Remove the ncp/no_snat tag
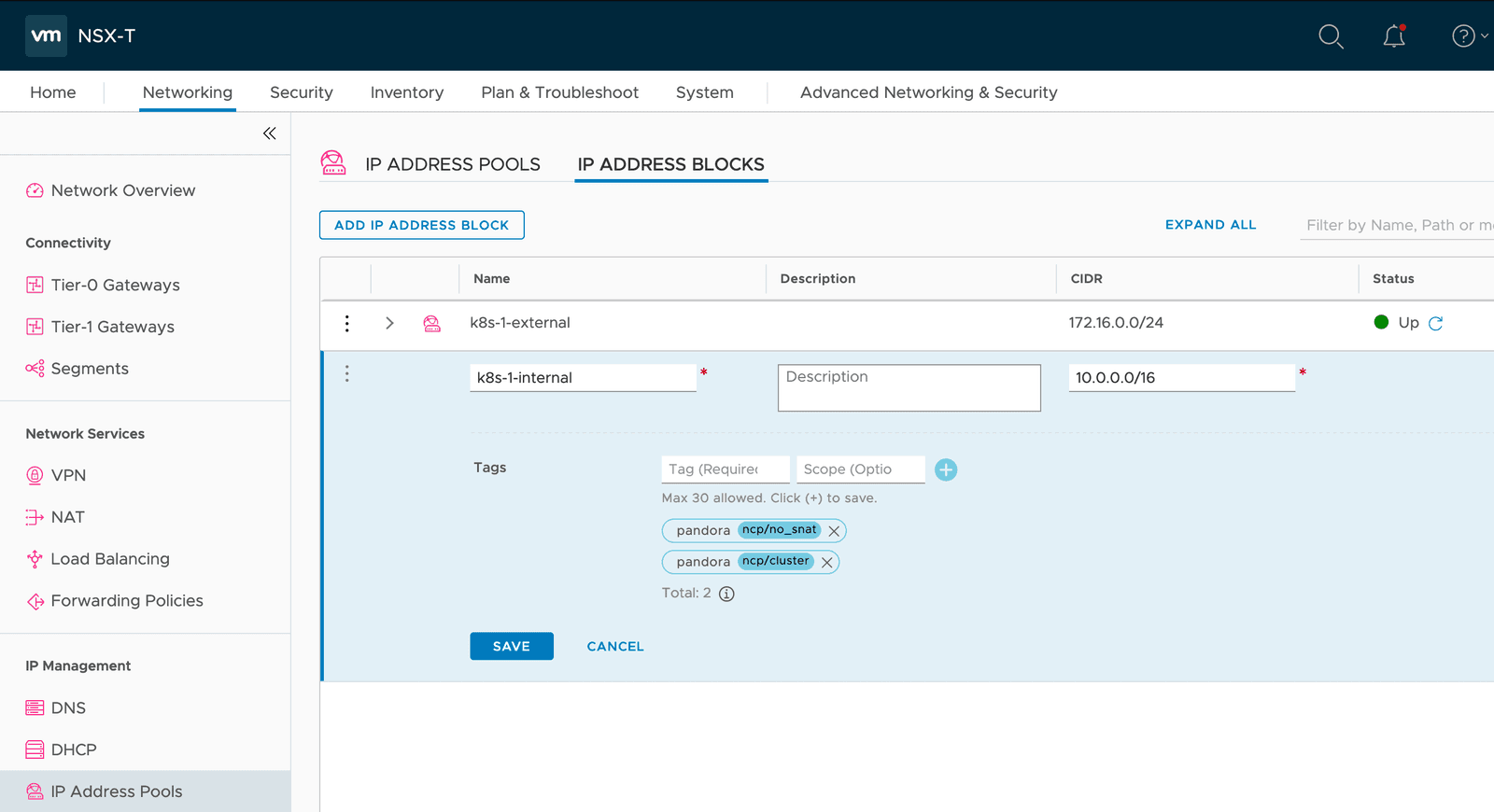This screenshot has width=1494, height=812. pos(834,531)
